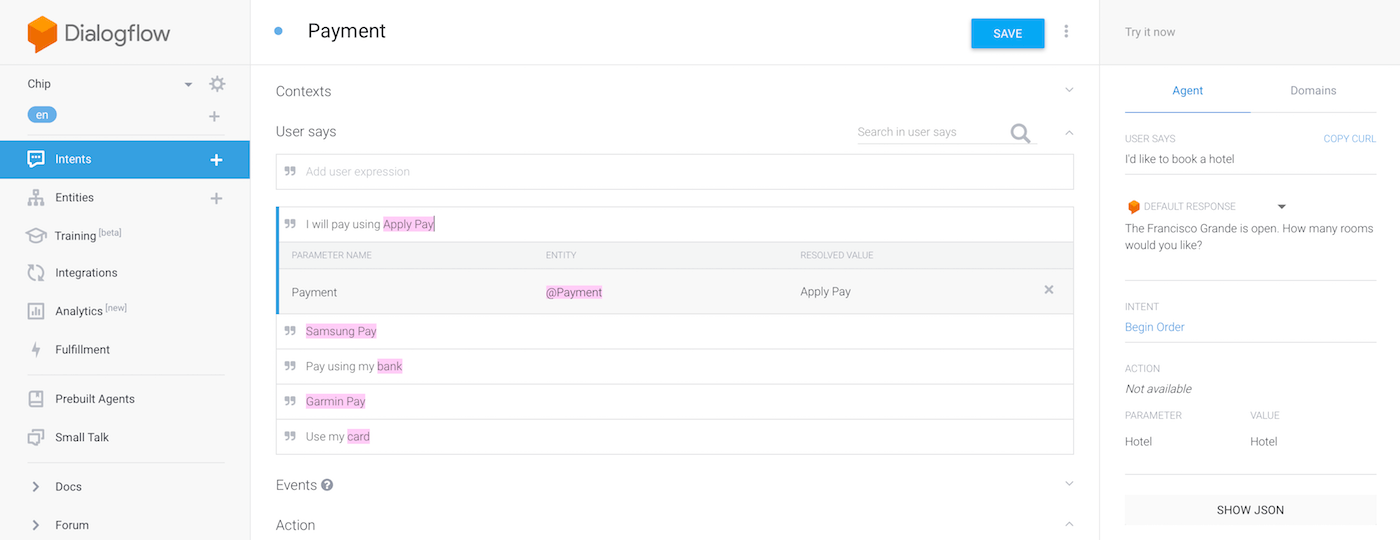Open the Chip agent dropdown
The width and height of the screenshot is (1400, 540).
188,85
